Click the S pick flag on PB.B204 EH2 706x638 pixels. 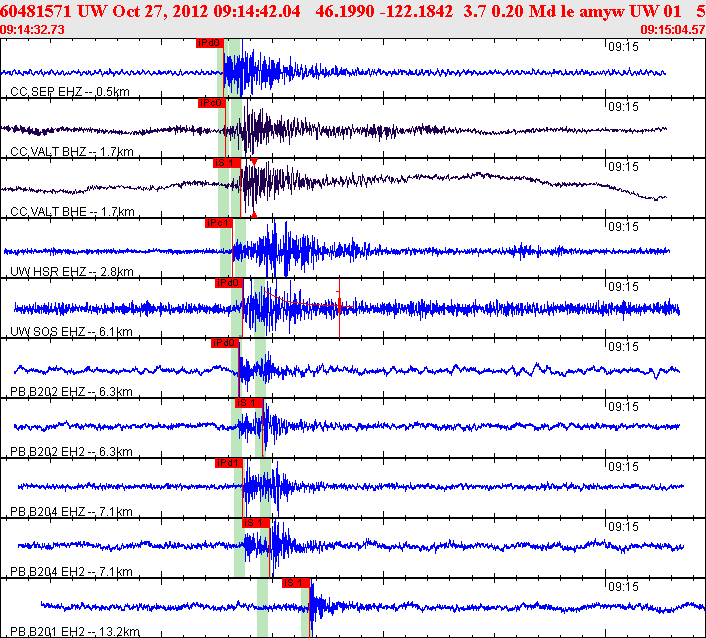[x=256, y=522]
